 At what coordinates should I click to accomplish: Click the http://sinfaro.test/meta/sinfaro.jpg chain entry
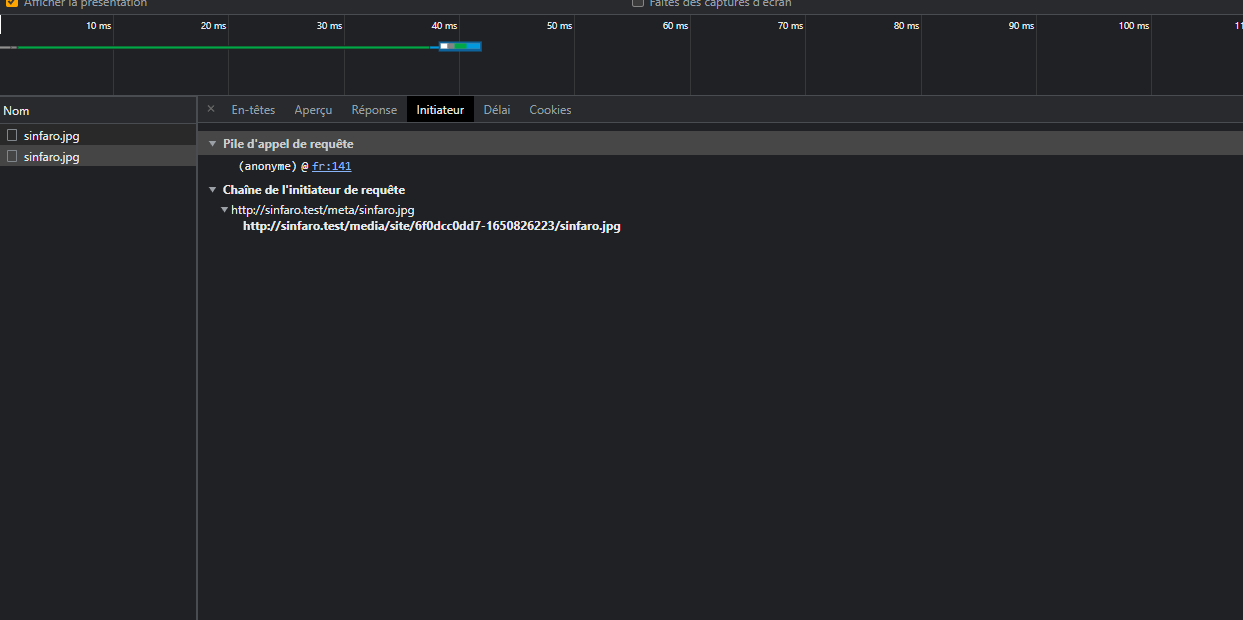(322, 210)
